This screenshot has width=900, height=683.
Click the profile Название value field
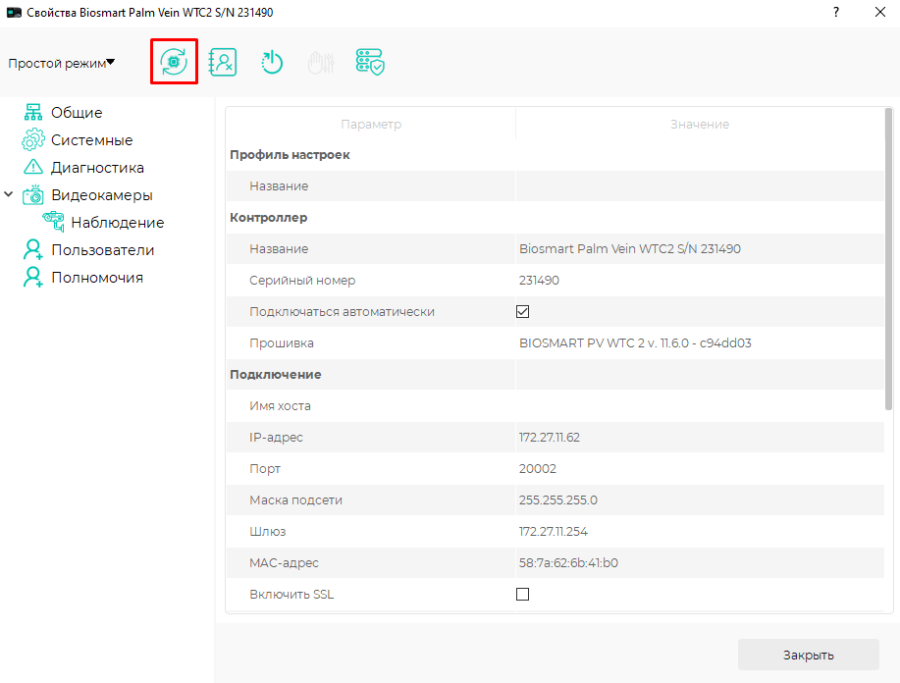(x=700, y=186)
